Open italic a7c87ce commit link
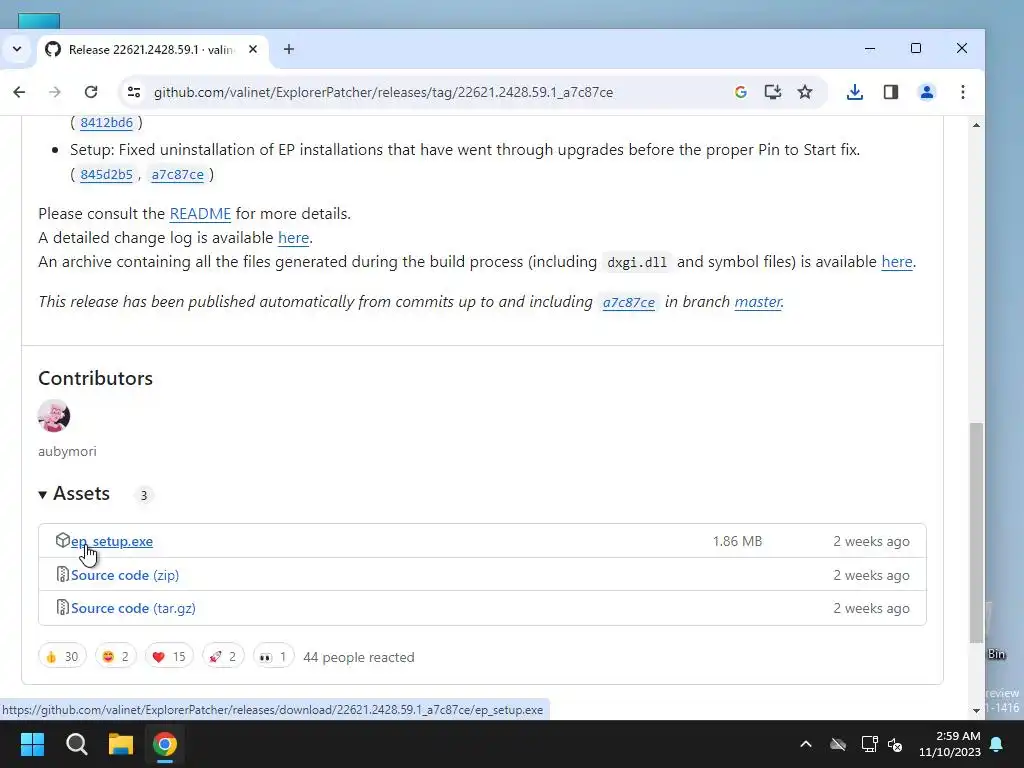 (628, 302)
